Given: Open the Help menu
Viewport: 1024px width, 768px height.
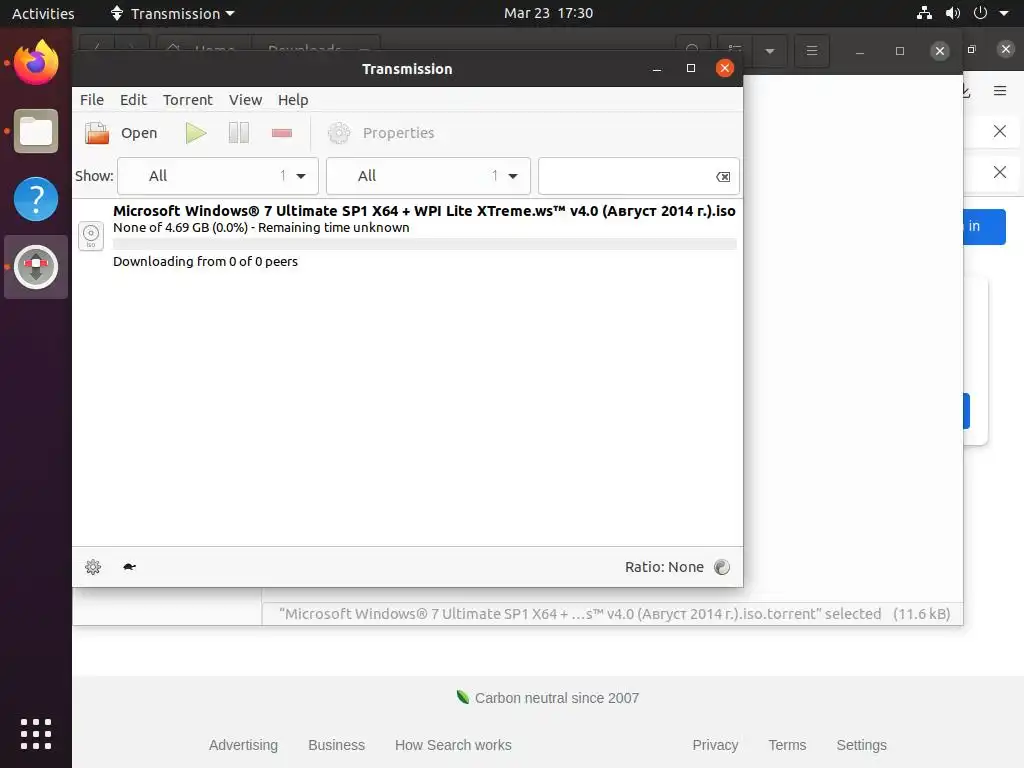Looking at the screenshot, I should coord(293,100).
